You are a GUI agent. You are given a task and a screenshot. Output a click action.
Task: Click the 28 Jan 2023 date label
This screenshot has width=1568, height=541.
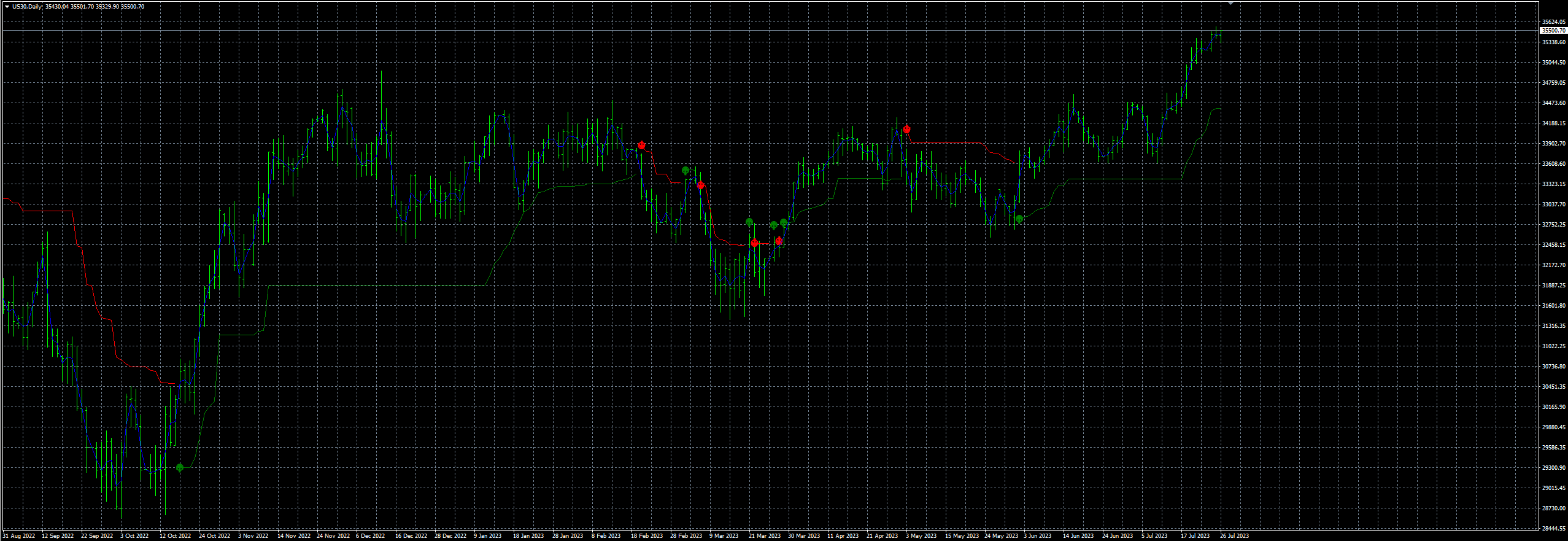coord(568,536)
